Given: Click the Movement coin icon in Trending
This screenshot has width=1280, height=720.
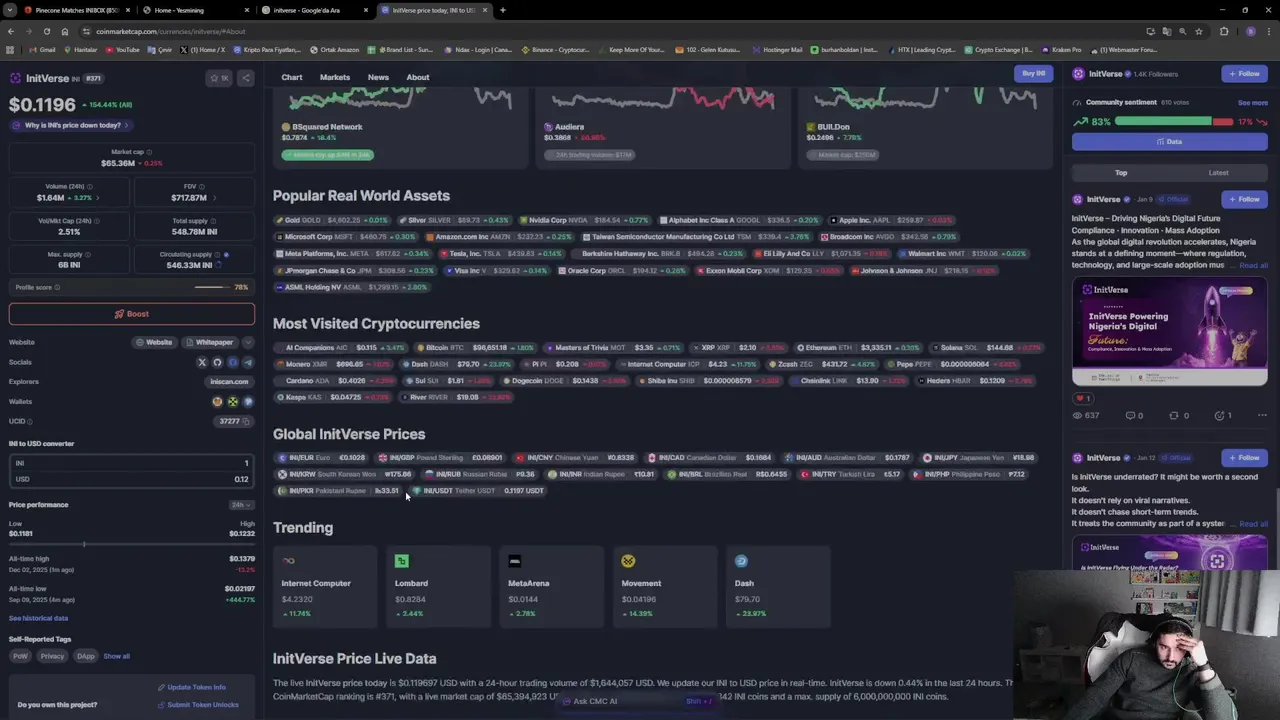Looking at the screenshot, I should 628,561.
